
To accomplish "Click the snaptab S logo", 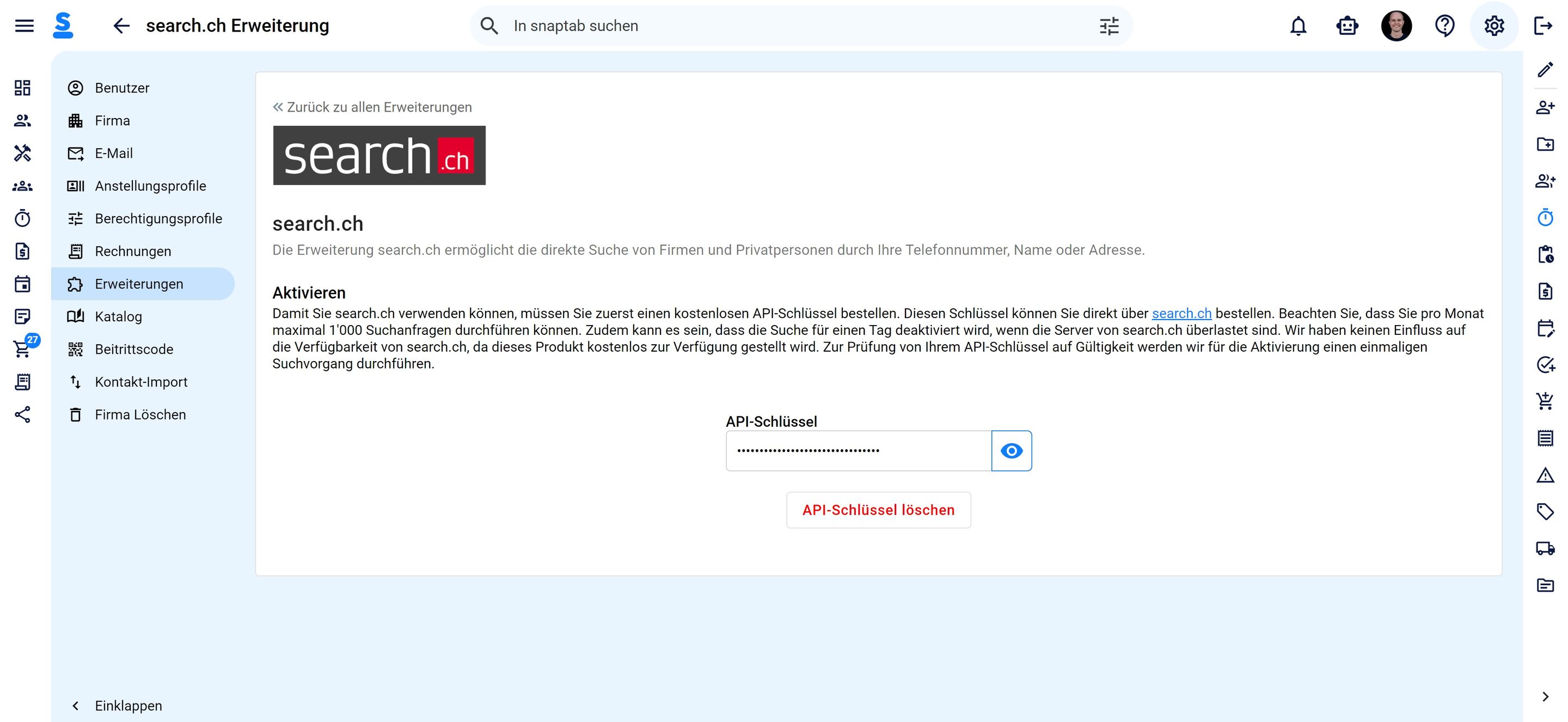I will 63,26.
